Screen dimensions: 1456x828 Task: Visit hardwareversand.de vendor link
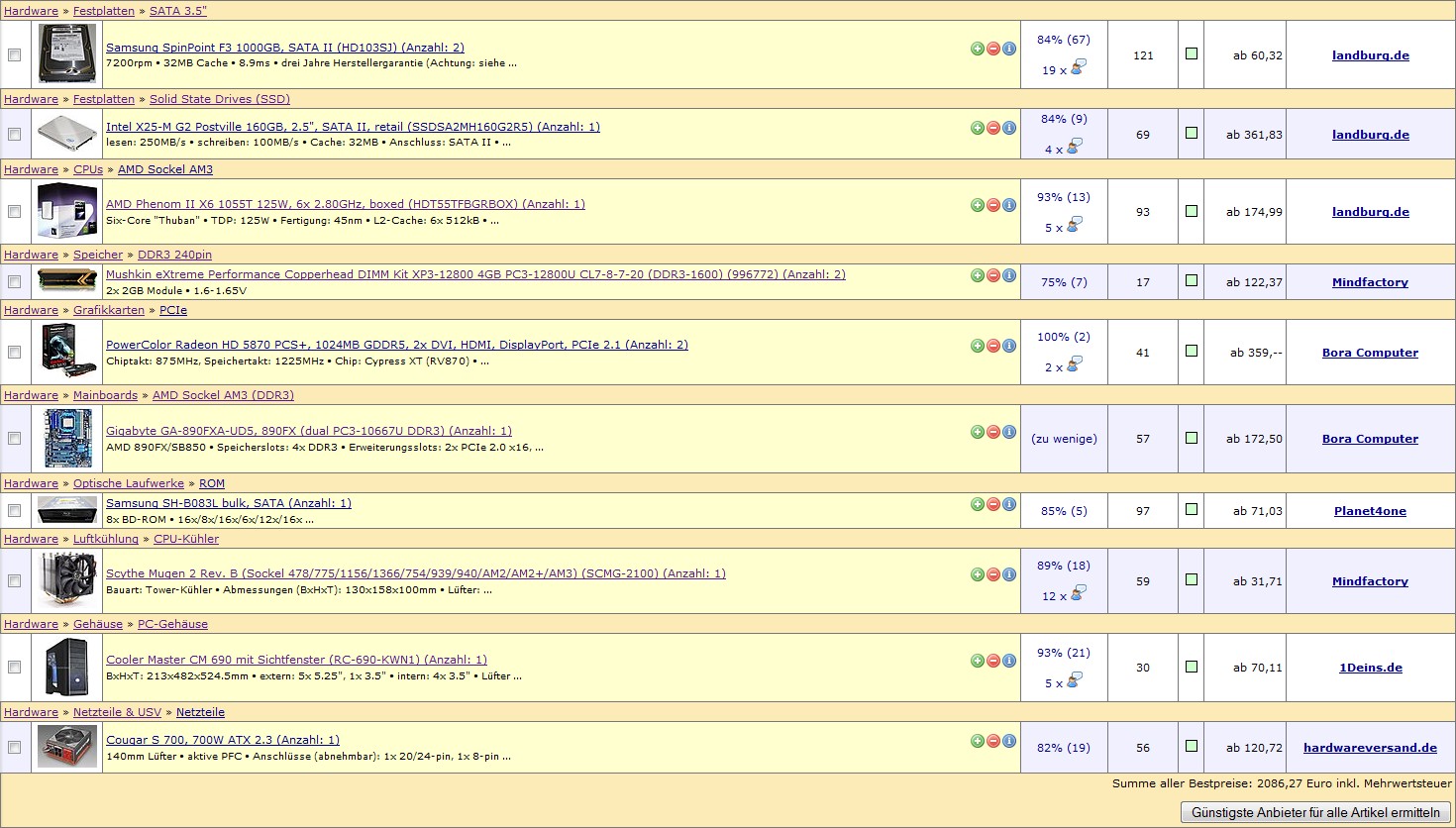[x=1370, y=748]
